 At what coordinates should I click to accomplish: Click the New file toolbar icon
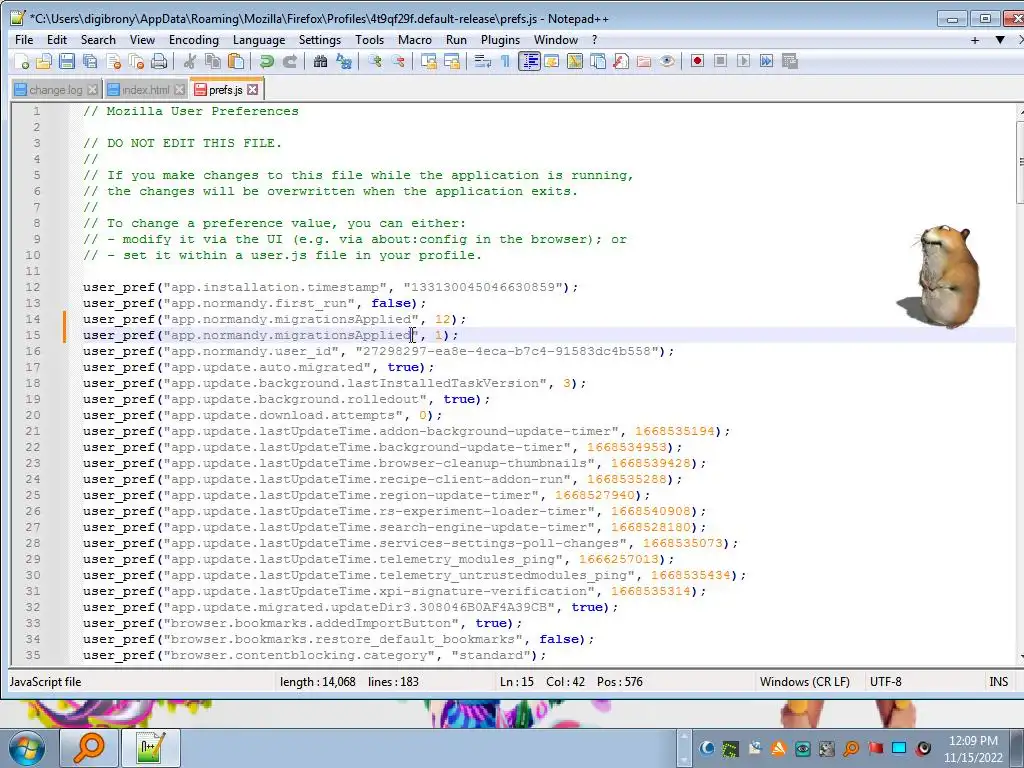tap(22, 61)
